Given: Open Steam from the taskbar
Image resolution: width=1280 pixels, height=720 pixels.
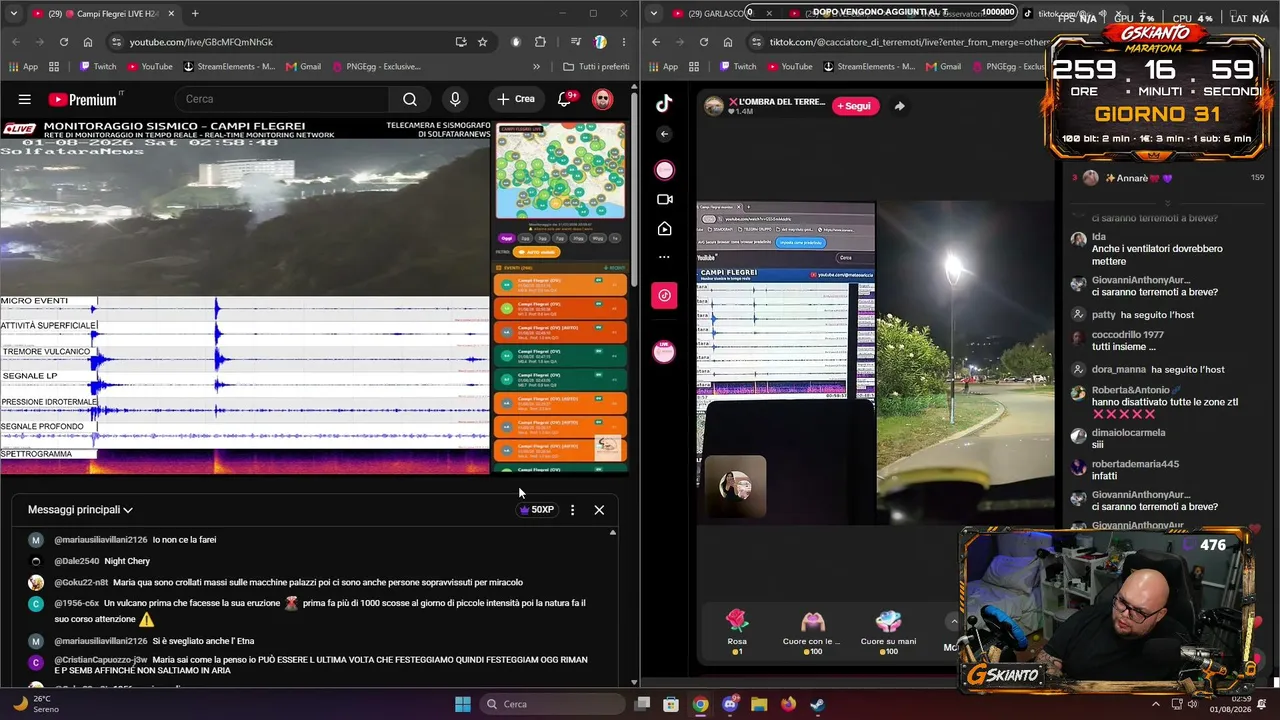Looking at the screenshot, I should [817, 704].
